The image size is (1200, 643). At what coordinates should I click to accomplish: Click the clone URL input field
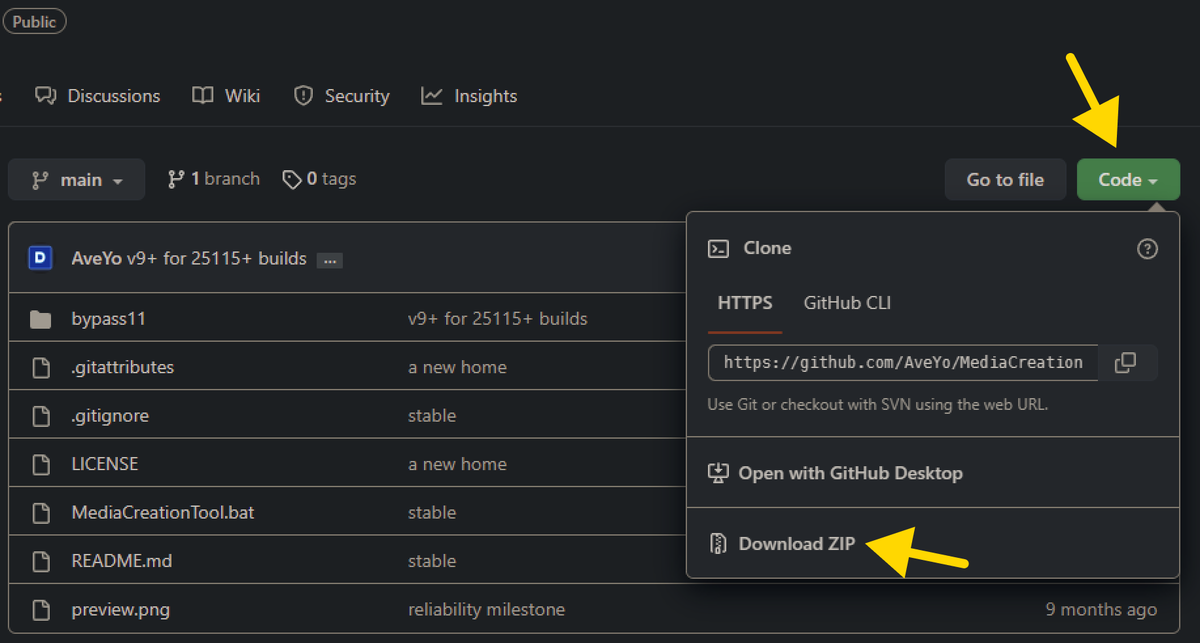tap(904, 363)
